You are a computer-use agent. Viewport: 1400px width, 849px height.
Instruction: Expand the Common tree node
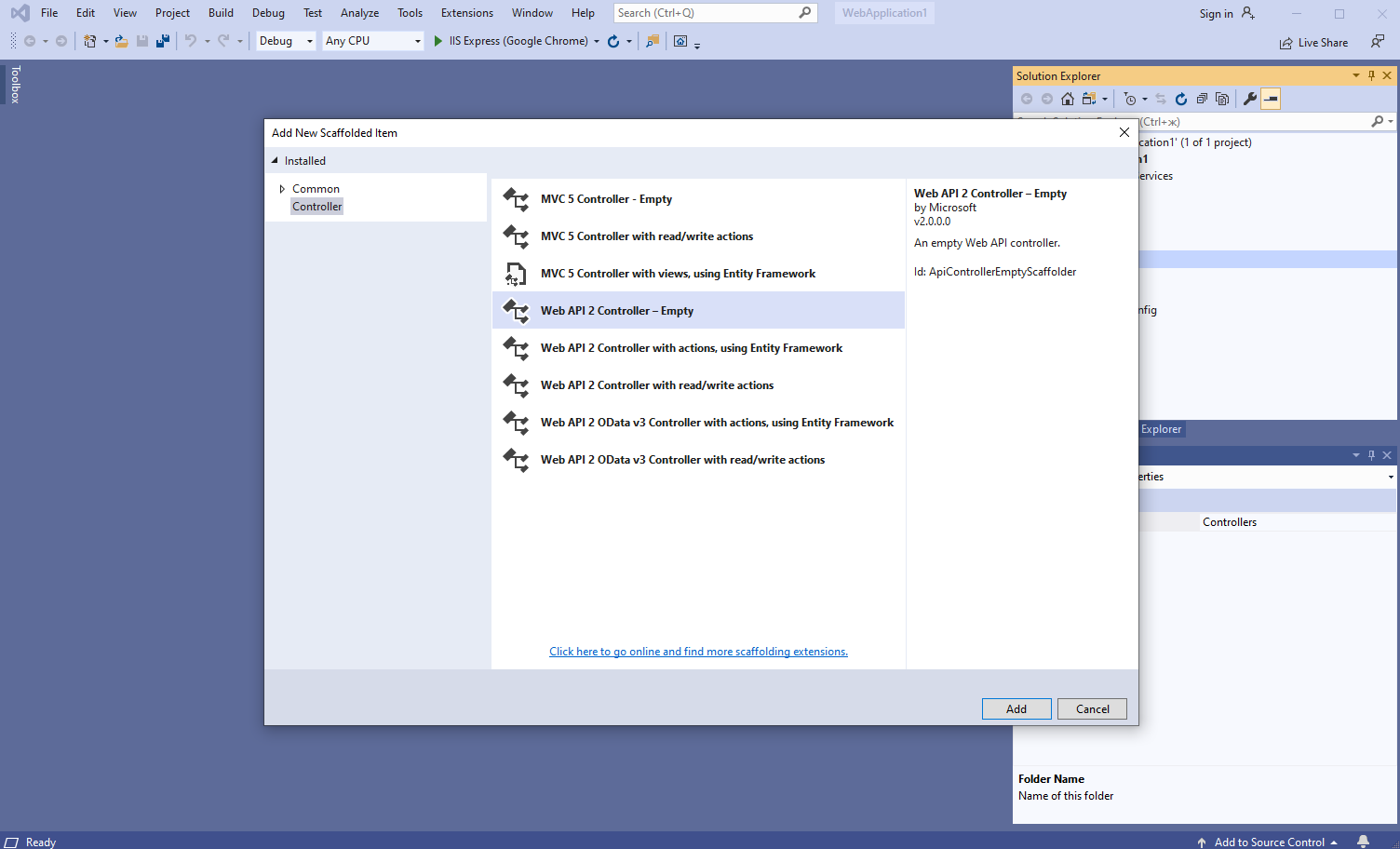click(x=282, y=189)
